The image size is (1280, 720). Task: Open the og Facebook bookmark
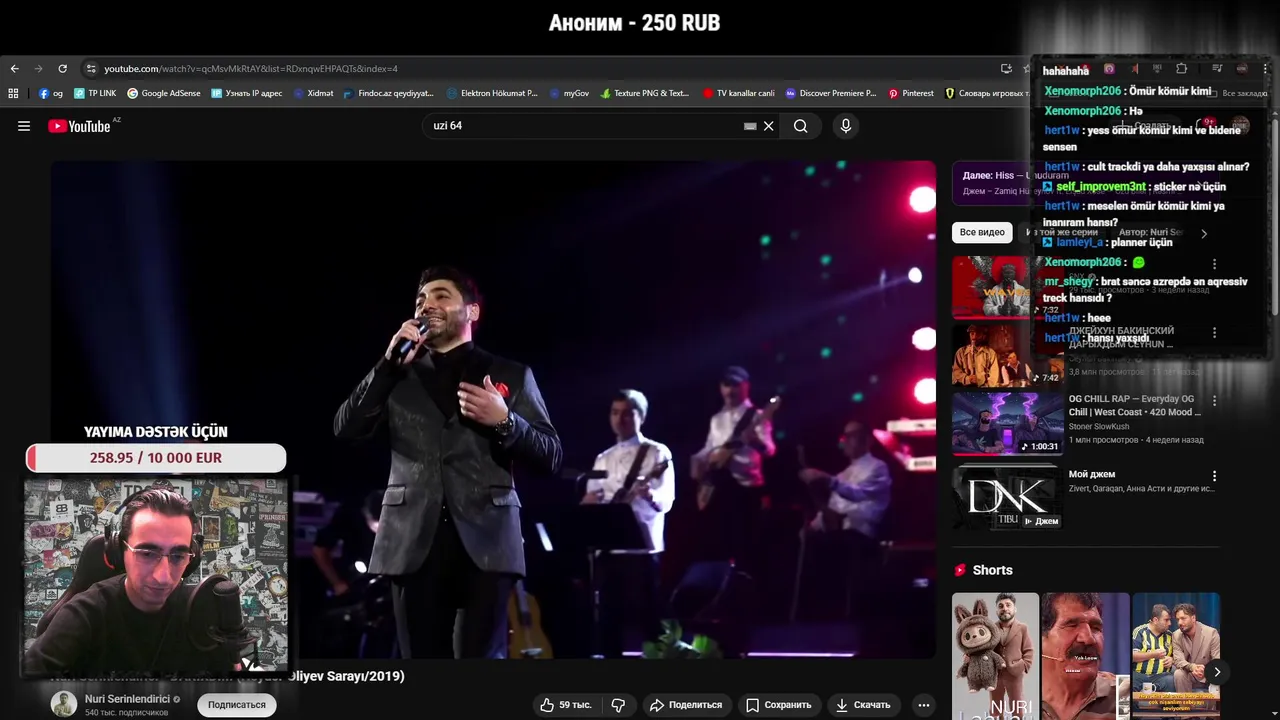51,93
